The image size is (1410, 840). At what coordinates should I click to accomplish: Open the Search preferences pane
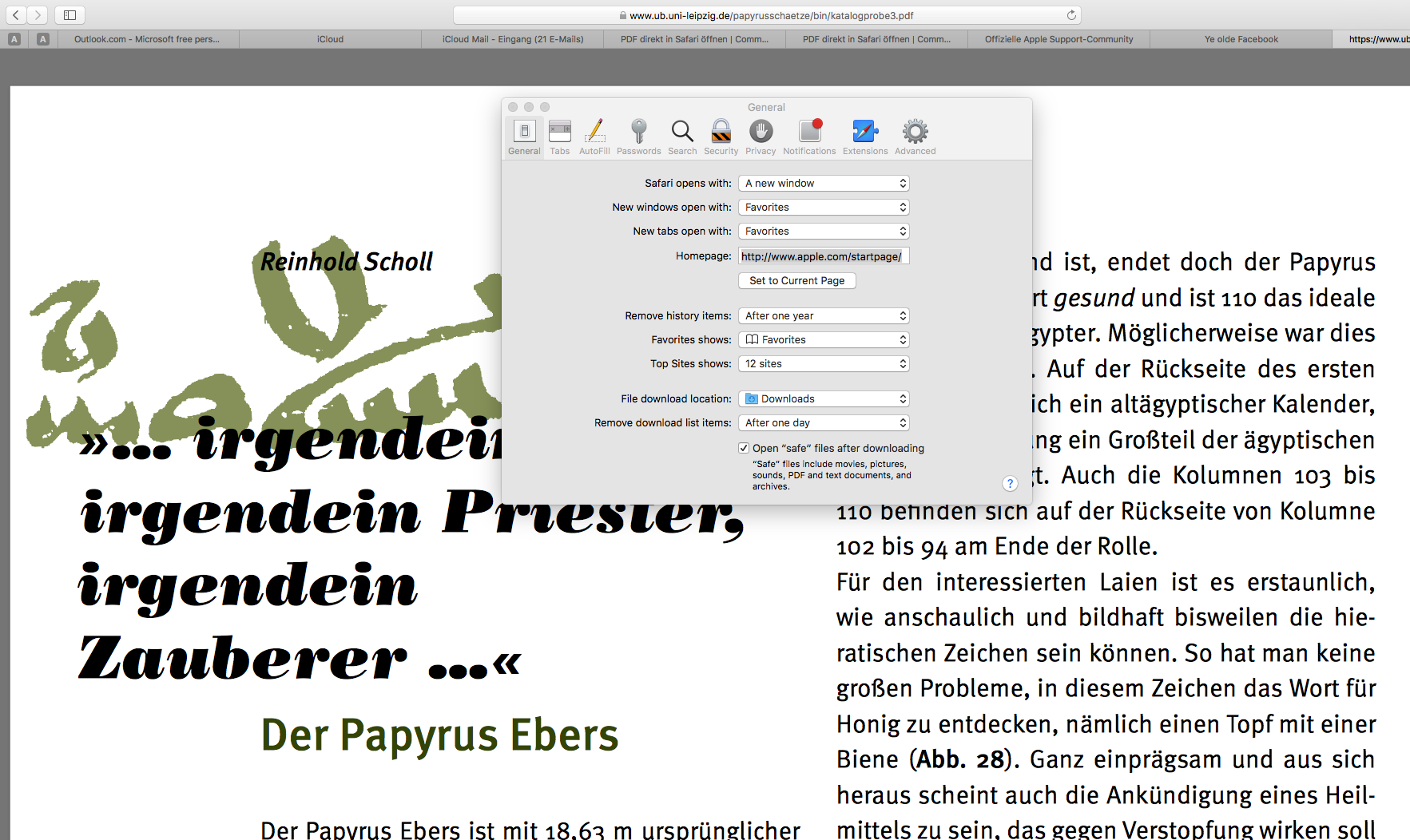(682, 137)
